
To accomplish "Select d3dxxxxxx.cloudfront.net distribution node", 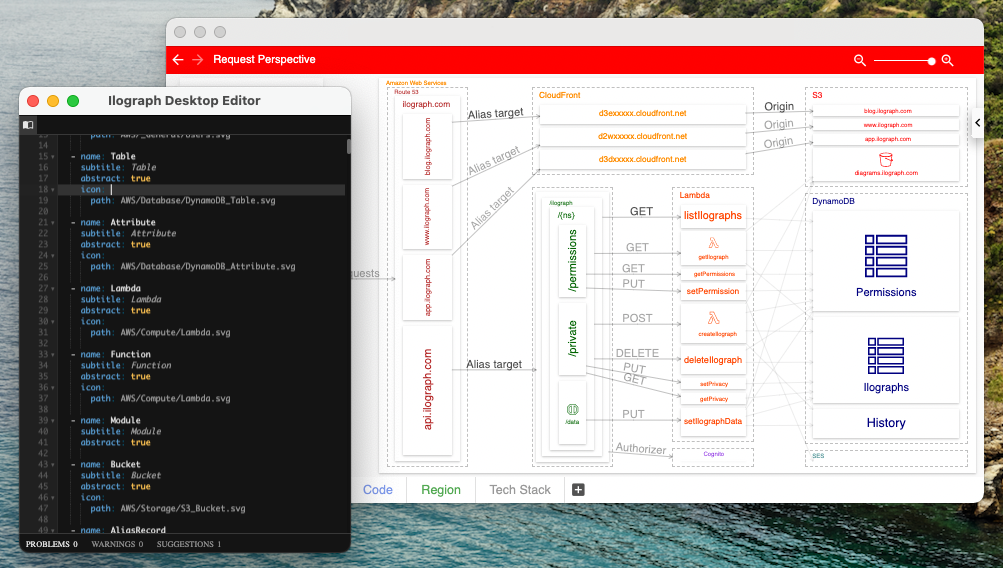I will click(642, 159).
